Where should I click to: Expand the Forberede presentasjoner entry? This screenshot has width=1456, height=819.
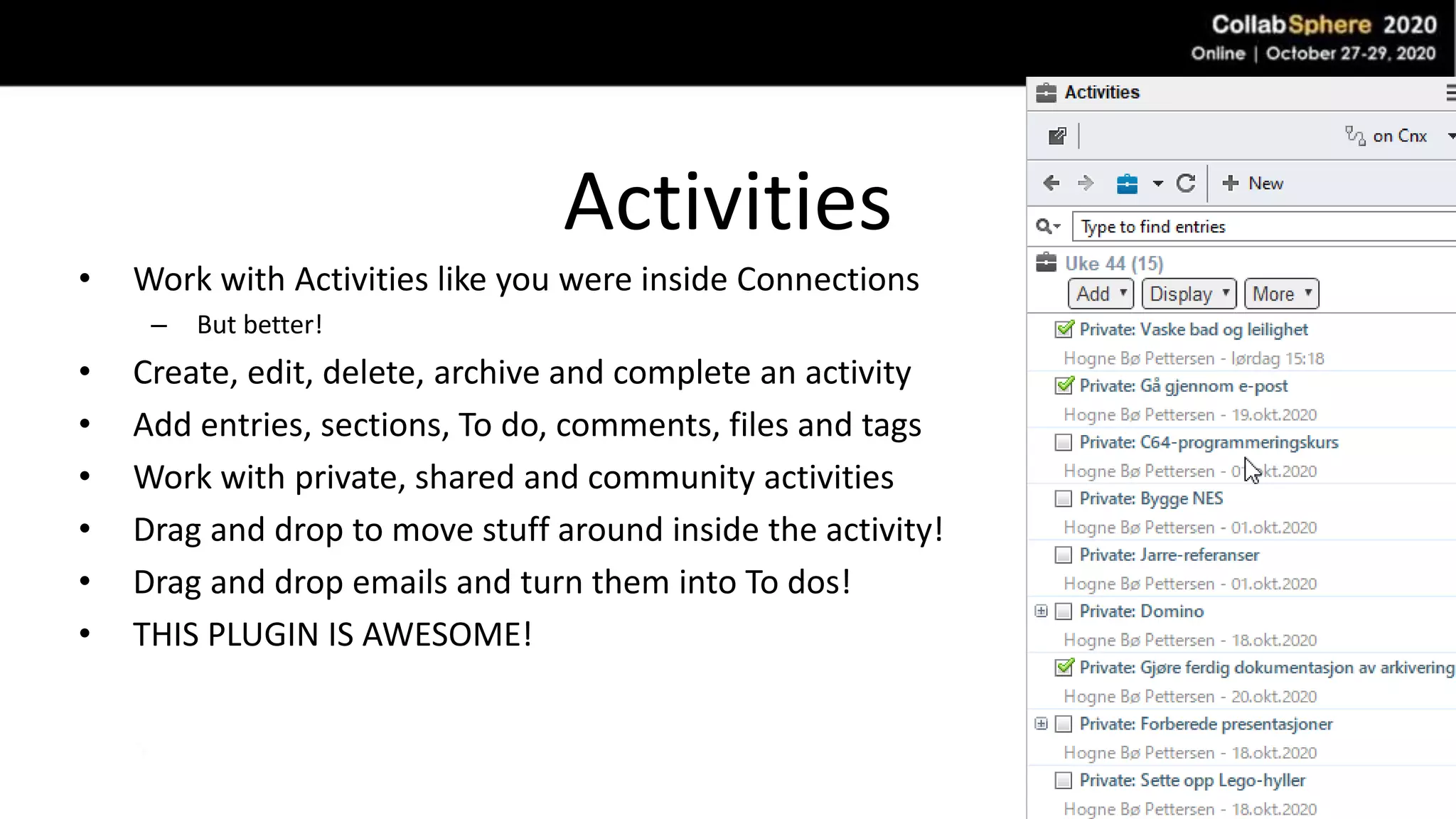(1041, 724)
